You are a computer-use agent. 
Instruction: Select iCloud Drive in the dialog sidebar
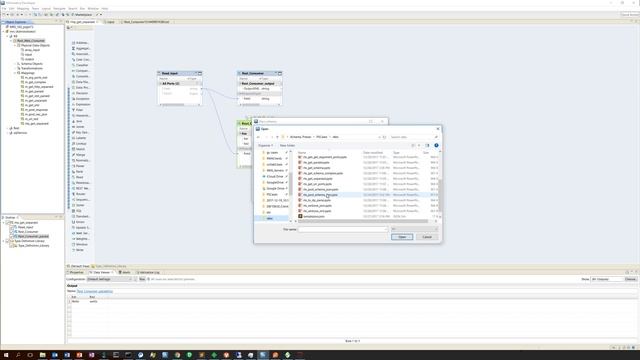[275, 176]
